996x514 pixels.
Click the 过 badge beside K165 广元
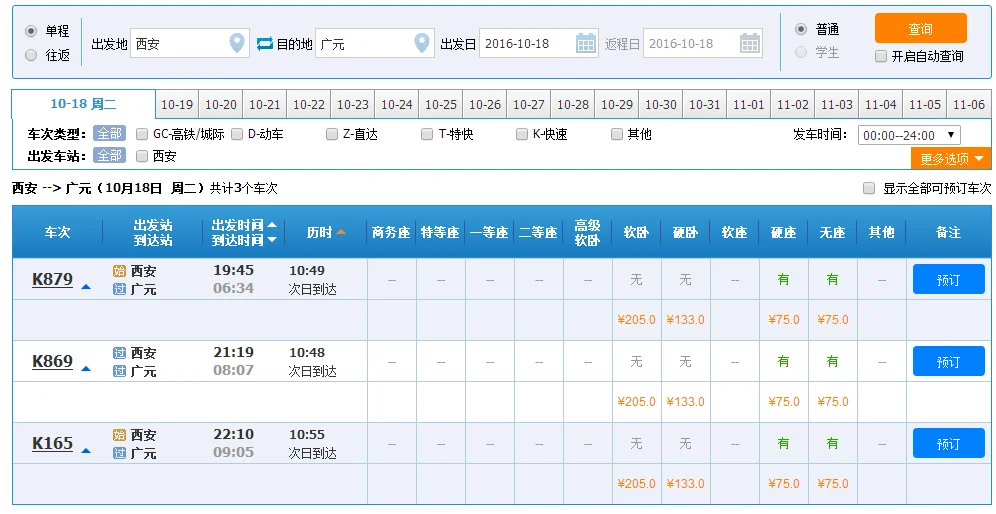[119, 453]
